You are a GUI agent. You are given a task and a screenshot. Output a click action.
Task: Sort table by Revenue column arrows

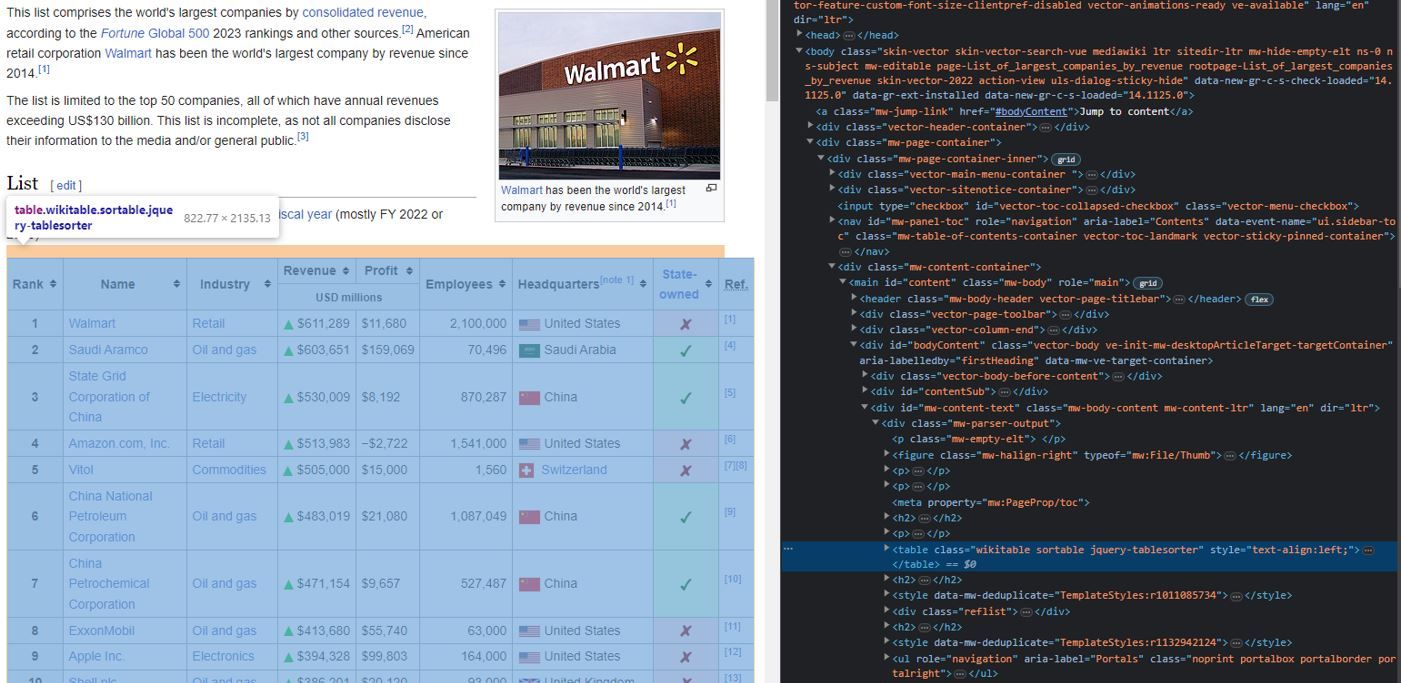[346, 272]
